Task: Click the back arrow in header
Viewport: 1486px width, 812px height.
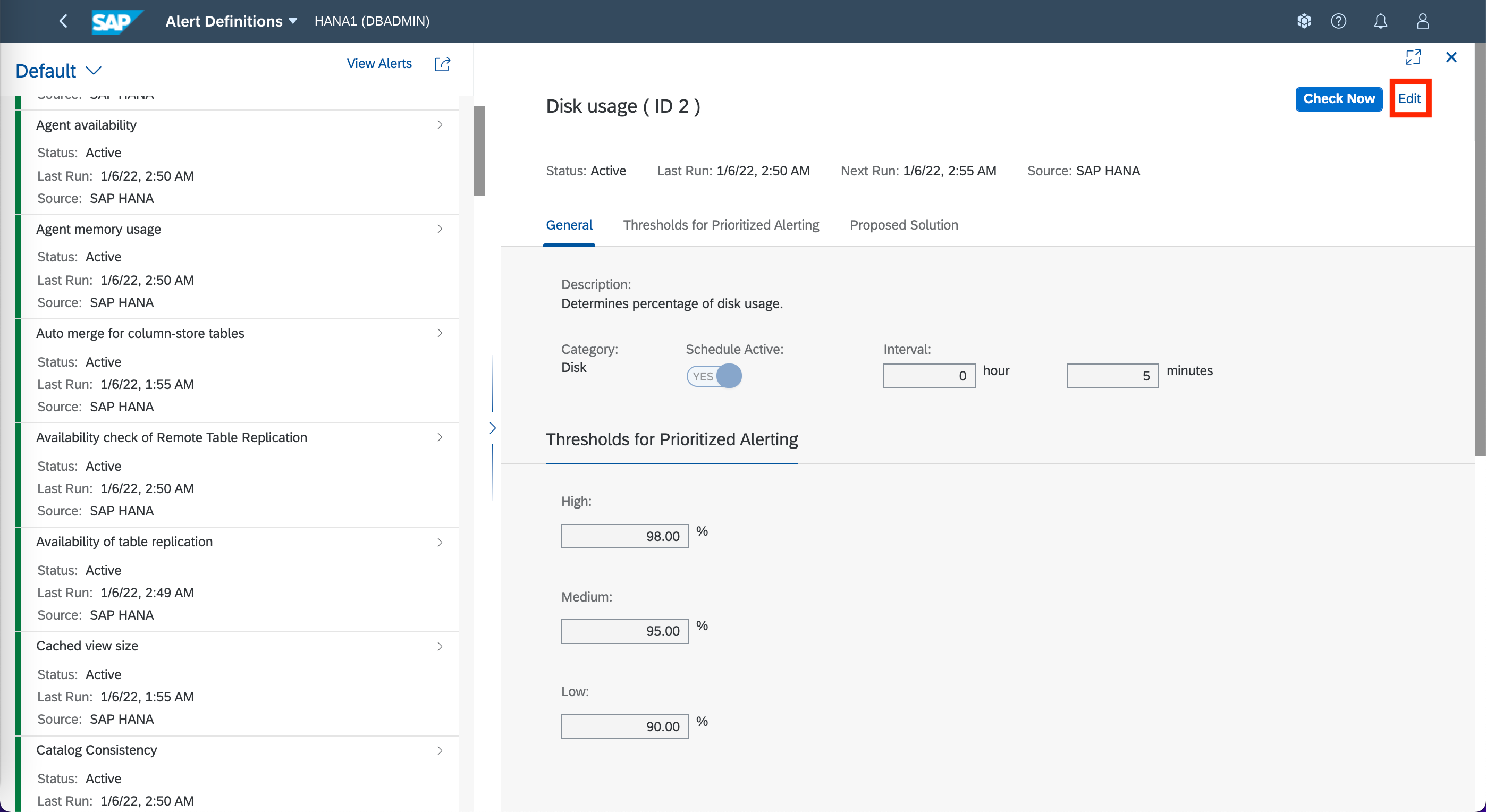Action: coord(63,21)
